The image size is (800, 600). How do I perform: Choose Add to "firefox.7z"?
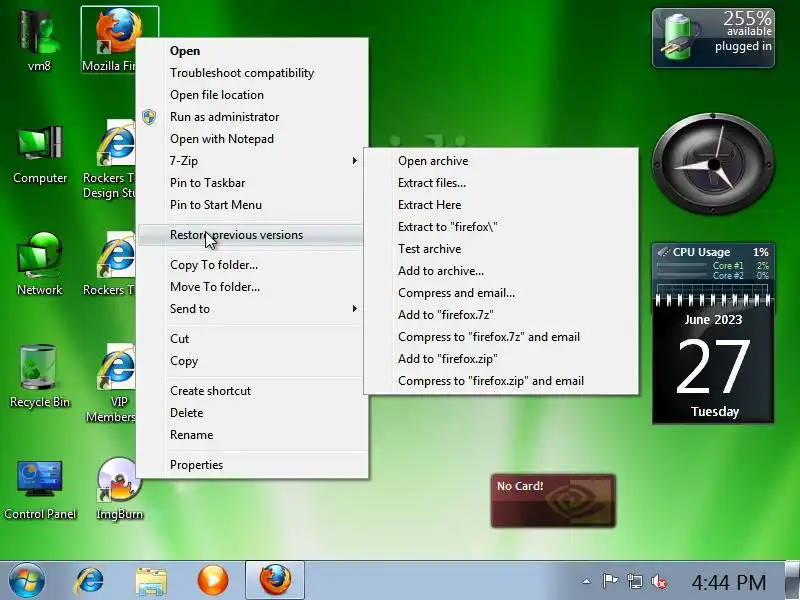point(501,314)
